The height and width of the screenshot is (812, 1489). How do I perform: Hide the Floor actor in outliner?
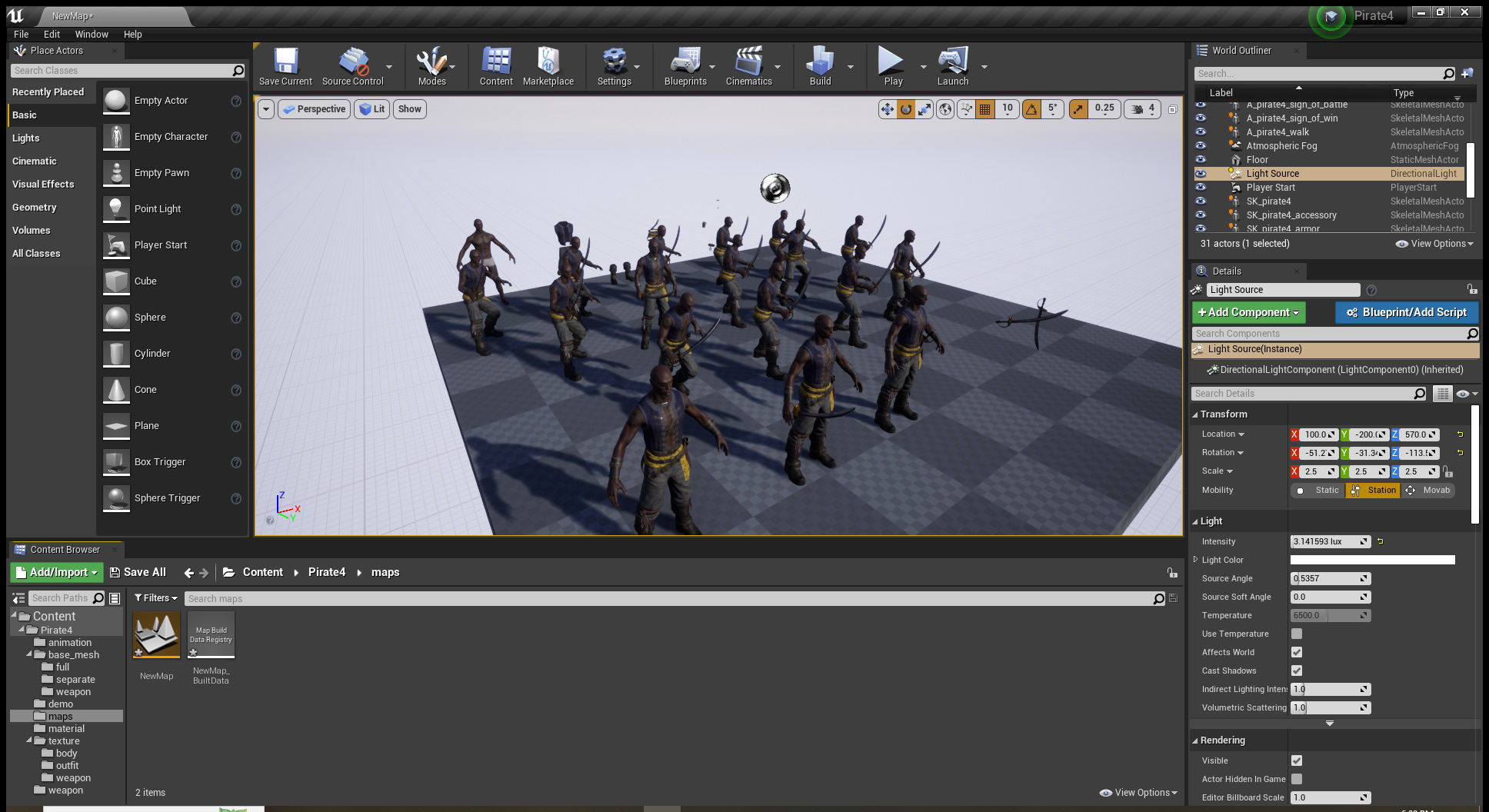pyautogui.click(x=1201, y=160)
